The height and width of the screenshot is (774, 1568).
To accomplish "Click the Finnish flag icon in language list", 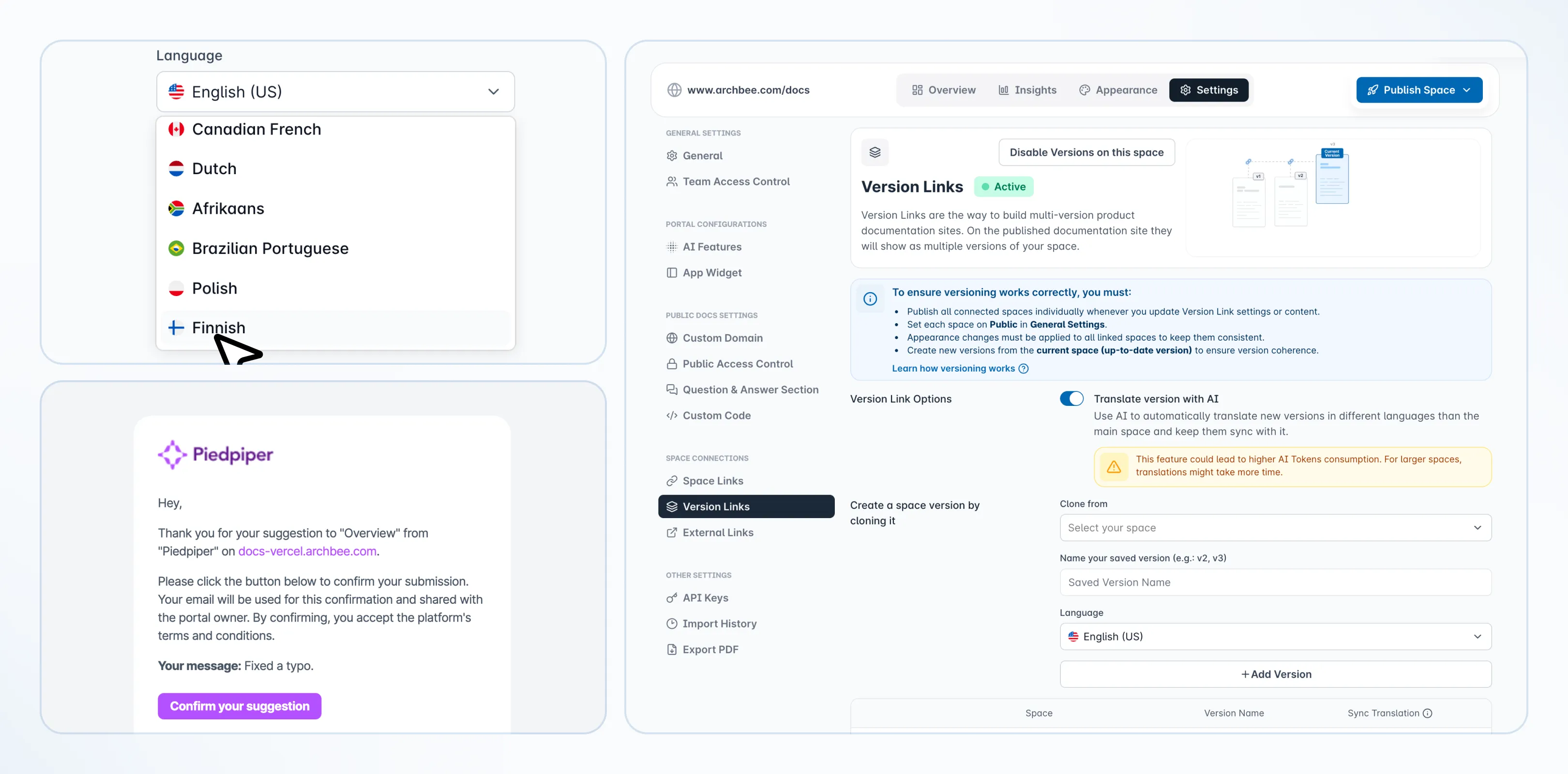I will point(176,328).
